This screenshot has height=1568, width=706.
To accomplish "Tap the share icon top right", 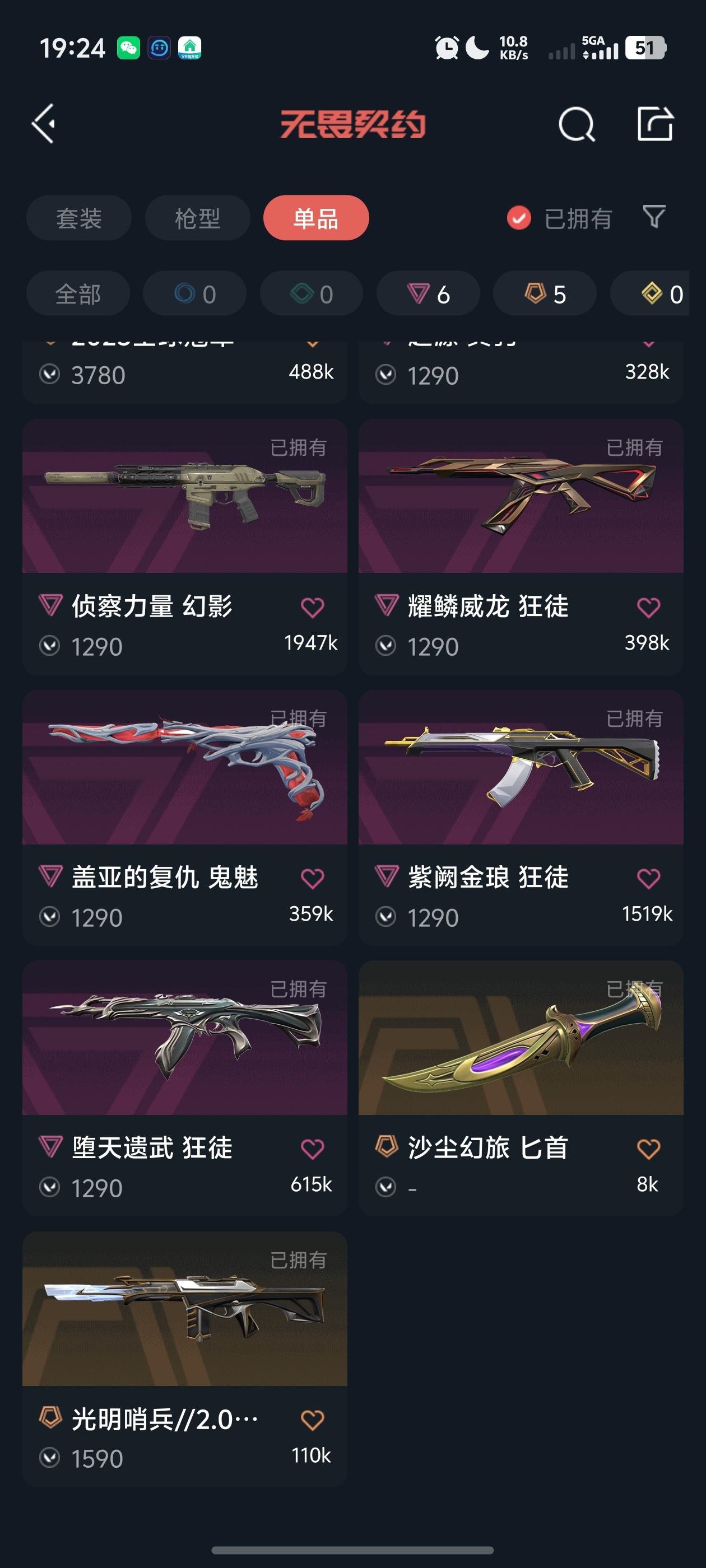I will point(655,124).
